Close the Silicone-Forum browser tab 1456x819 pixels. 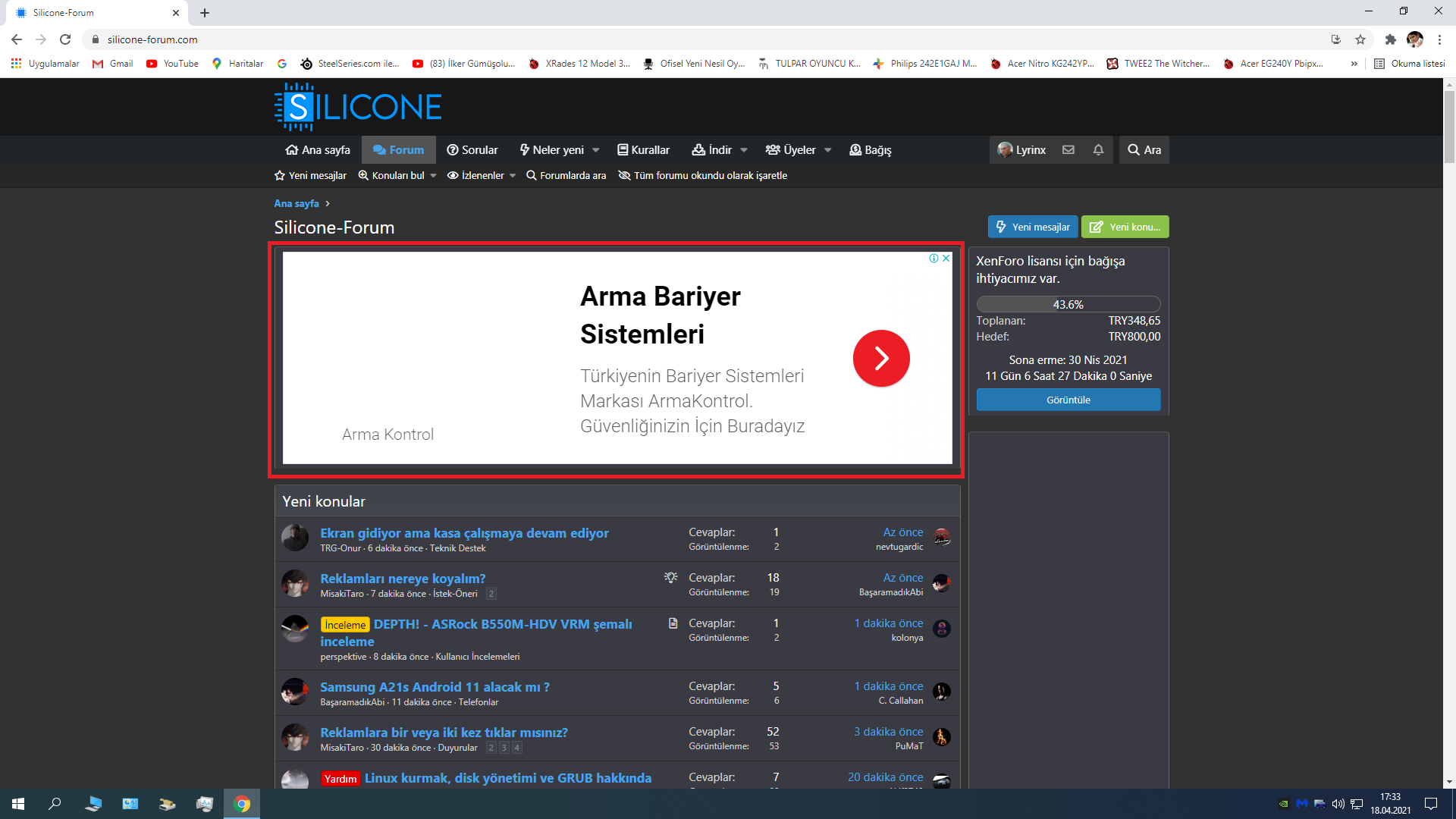[176, 13]
